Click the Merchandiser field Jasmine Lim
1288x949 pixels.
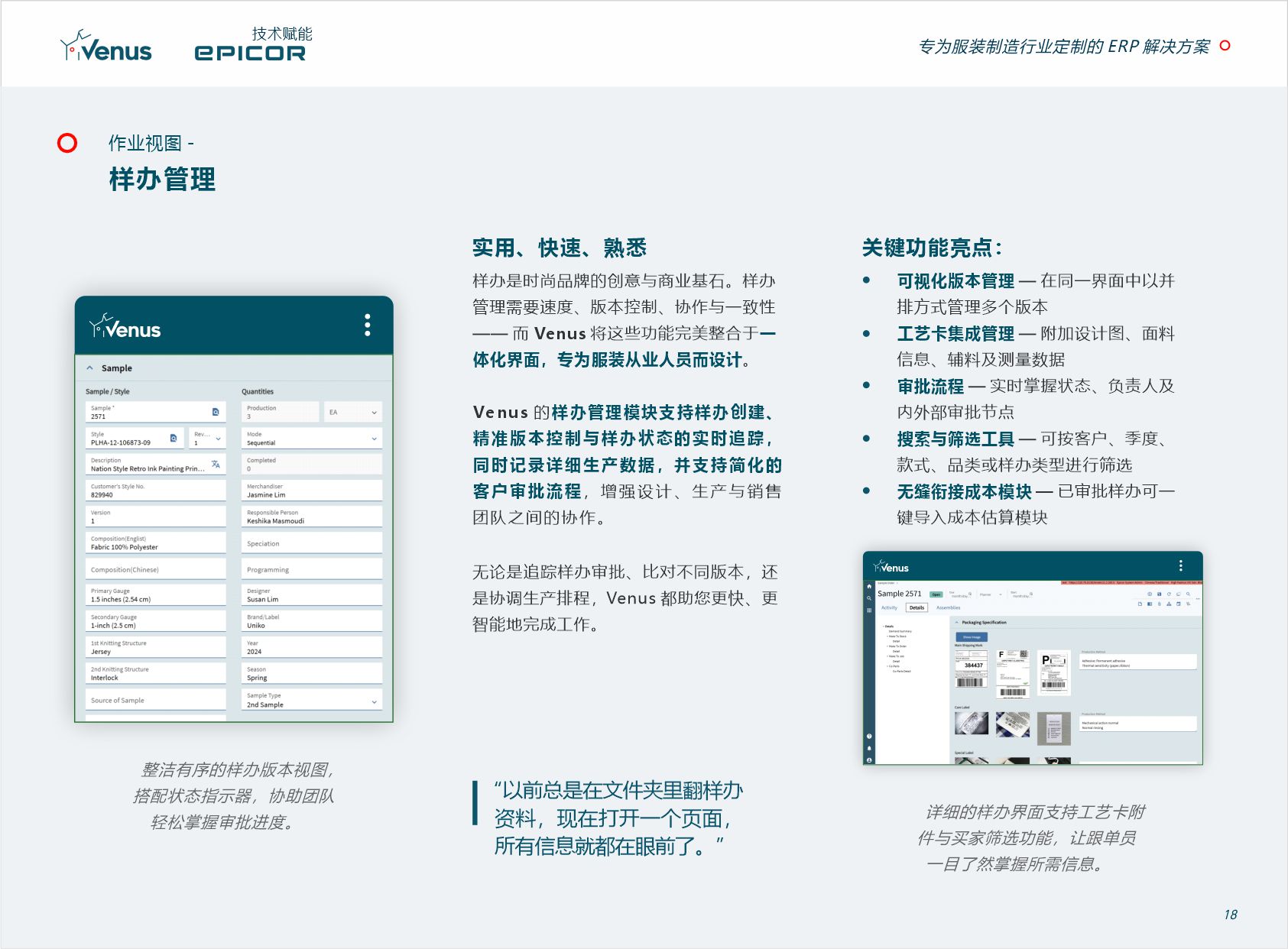tap(312, 491)
